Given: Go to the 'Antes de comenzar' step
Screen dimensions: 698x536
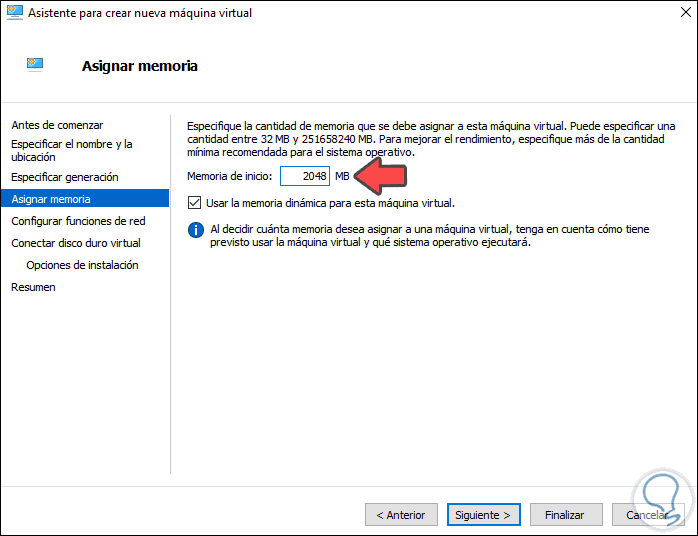Looking at the screenshot, I should tap(57, 125).
